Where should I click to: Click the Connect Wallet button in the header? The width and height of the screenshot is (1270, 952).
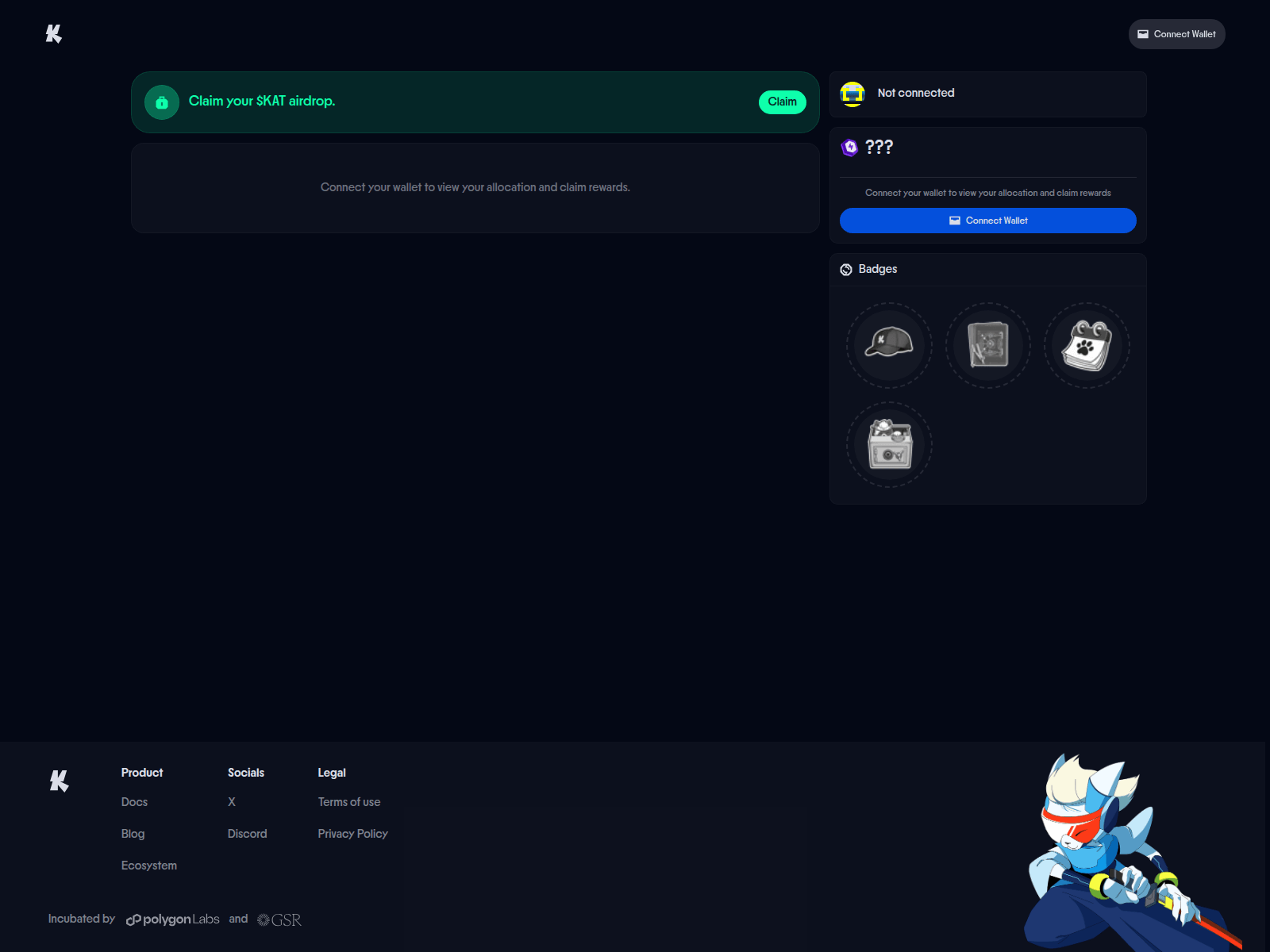[x=1176, y=34]
